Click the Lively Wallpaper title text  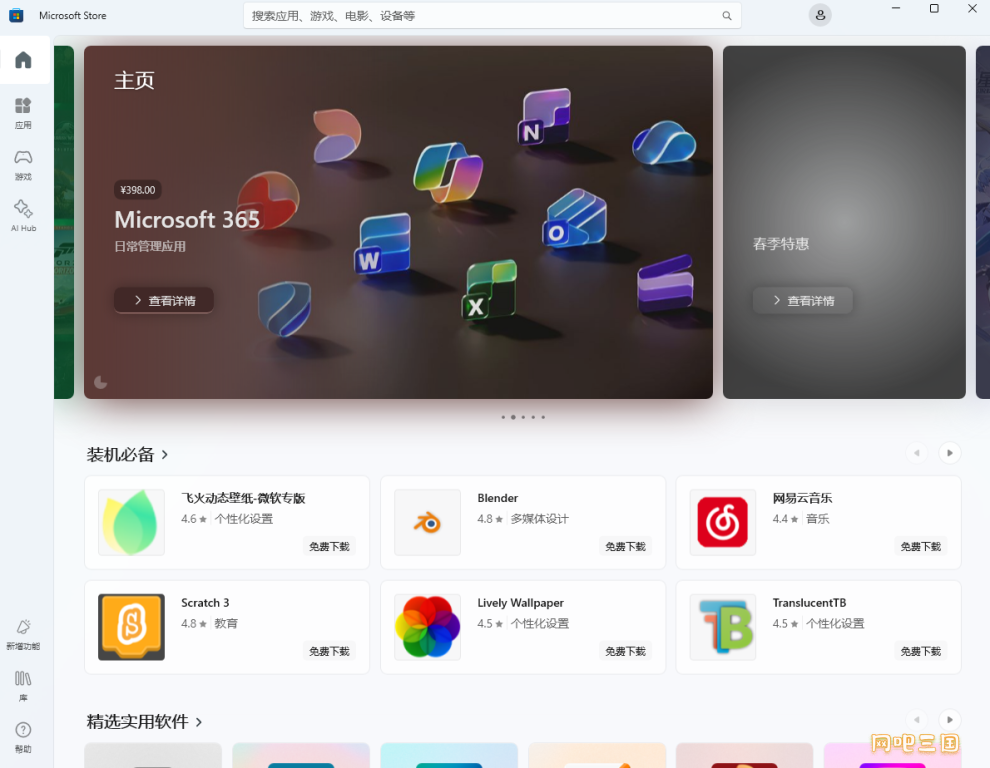coord(520,603)
